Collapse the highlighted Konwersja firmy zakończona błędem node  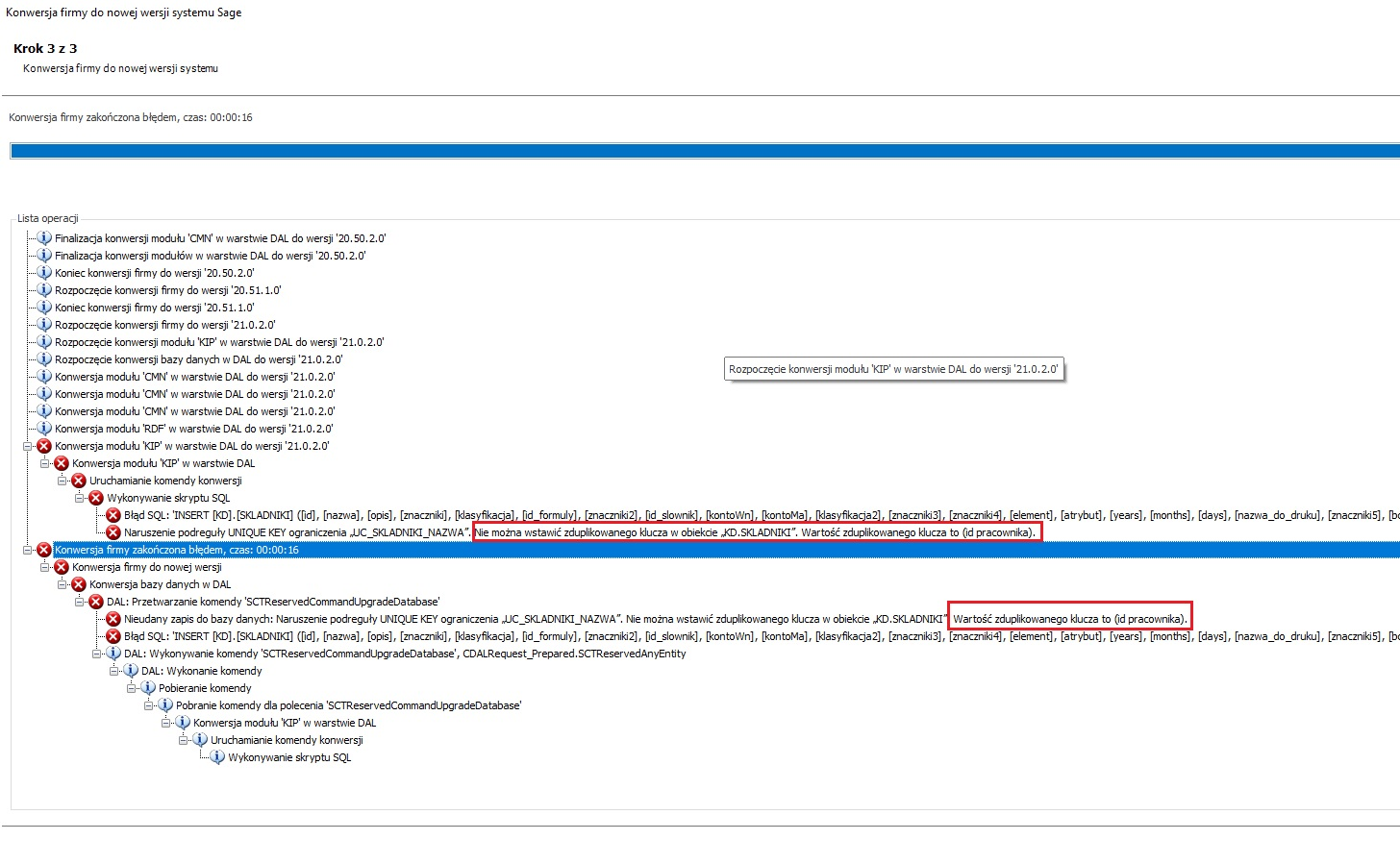(x=28, y=550)
